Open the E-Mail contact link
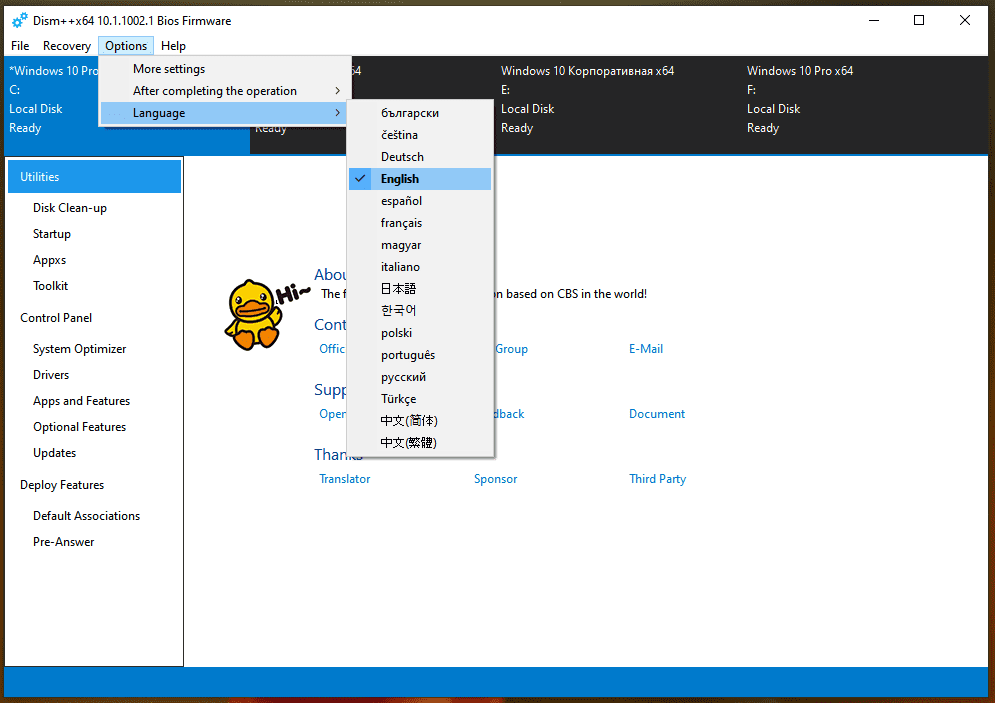 pyautogui.click(x=646, y=349)
